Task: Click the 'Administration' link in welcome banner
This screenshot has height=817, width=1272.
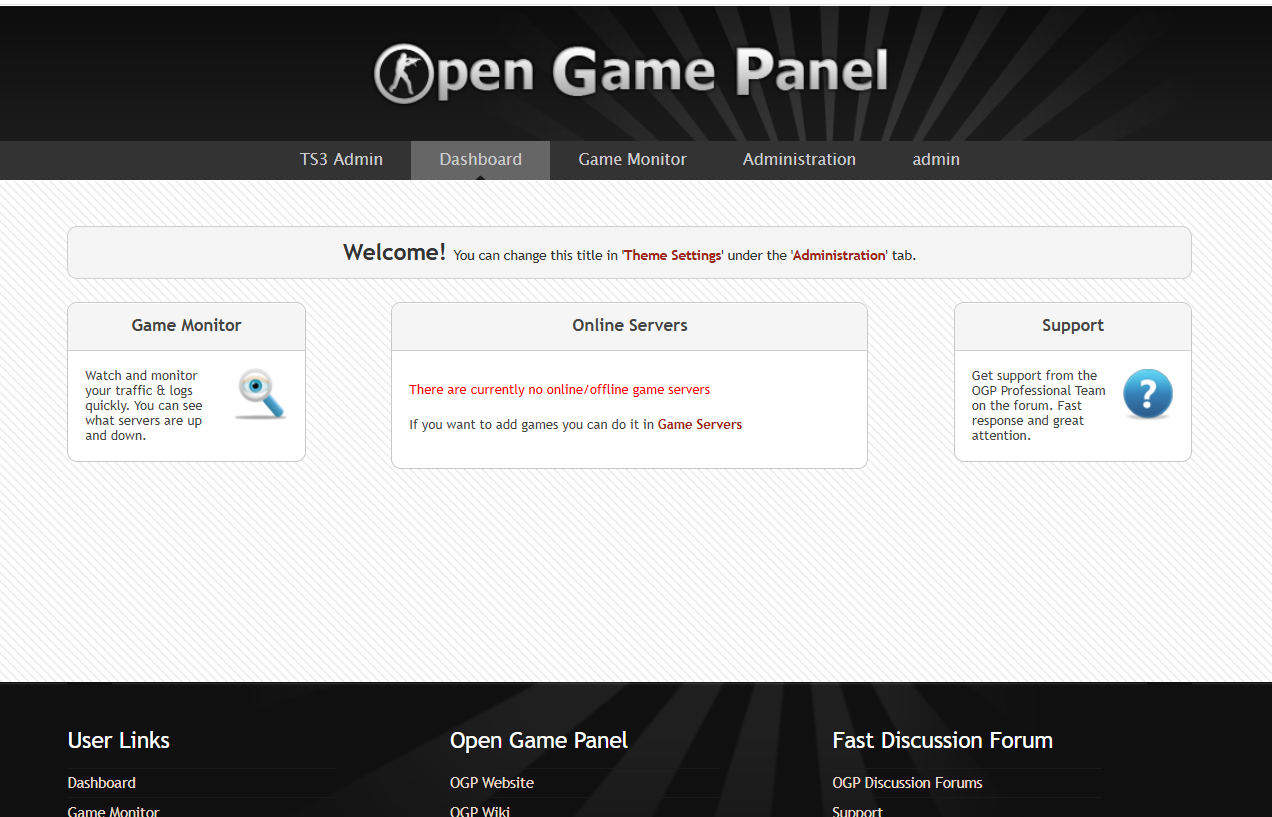Action: click(x=839, y=256)
